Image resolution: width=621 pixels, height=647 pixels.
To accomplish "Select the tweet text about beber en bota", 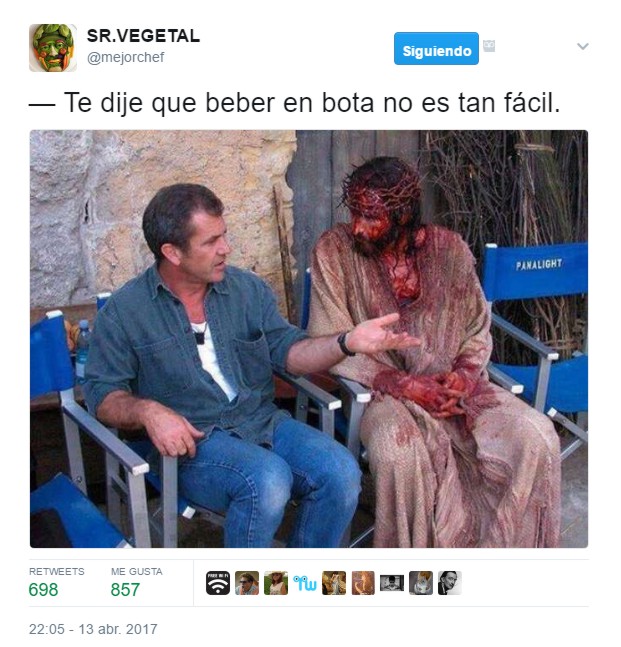I will point(295,102).
